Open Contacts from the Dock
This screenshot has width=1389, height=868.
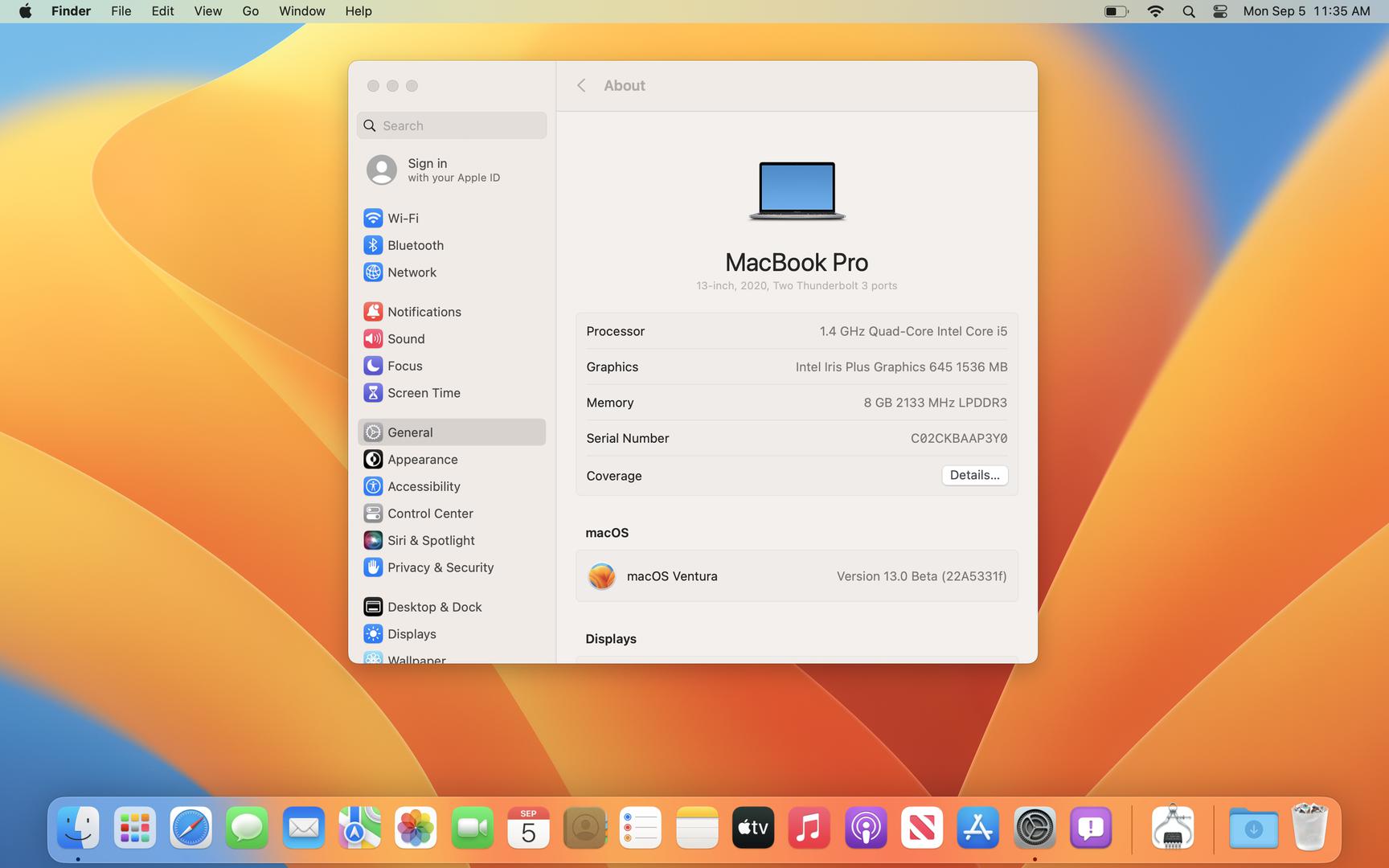coord(584,828)
